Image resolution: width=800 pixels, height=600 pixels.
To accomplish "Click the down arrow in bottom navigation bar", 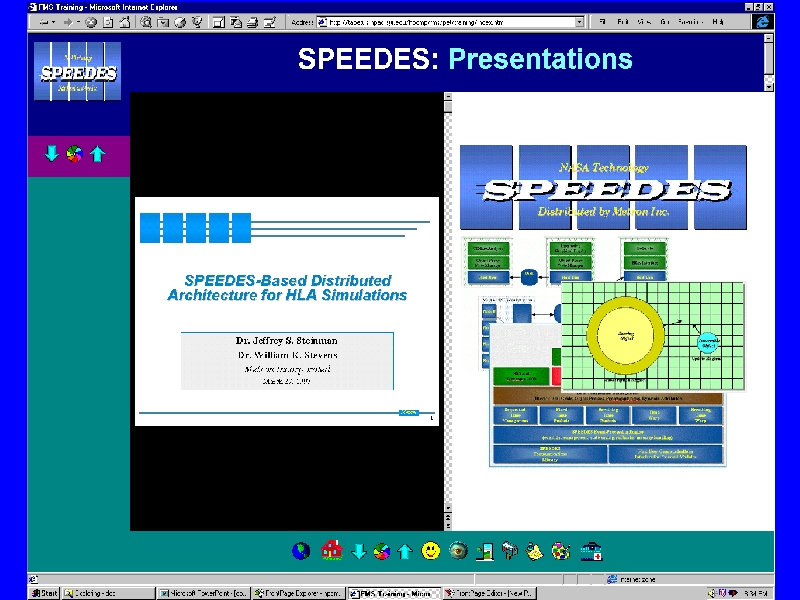I will 359,551.
